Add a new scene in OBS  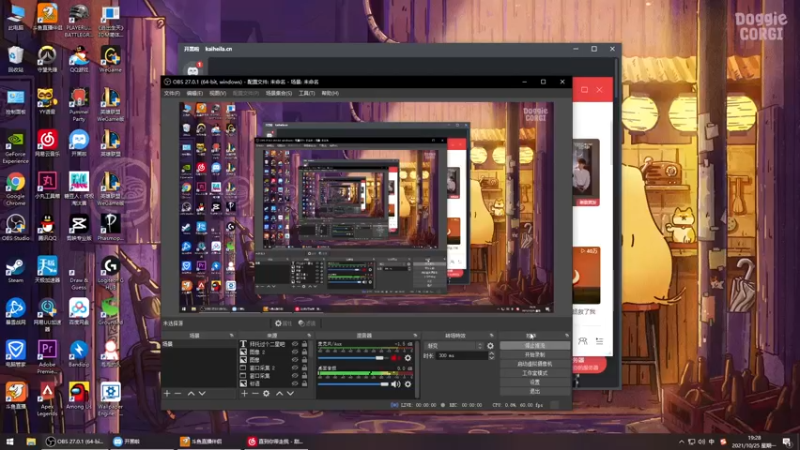tap(167, 393)
